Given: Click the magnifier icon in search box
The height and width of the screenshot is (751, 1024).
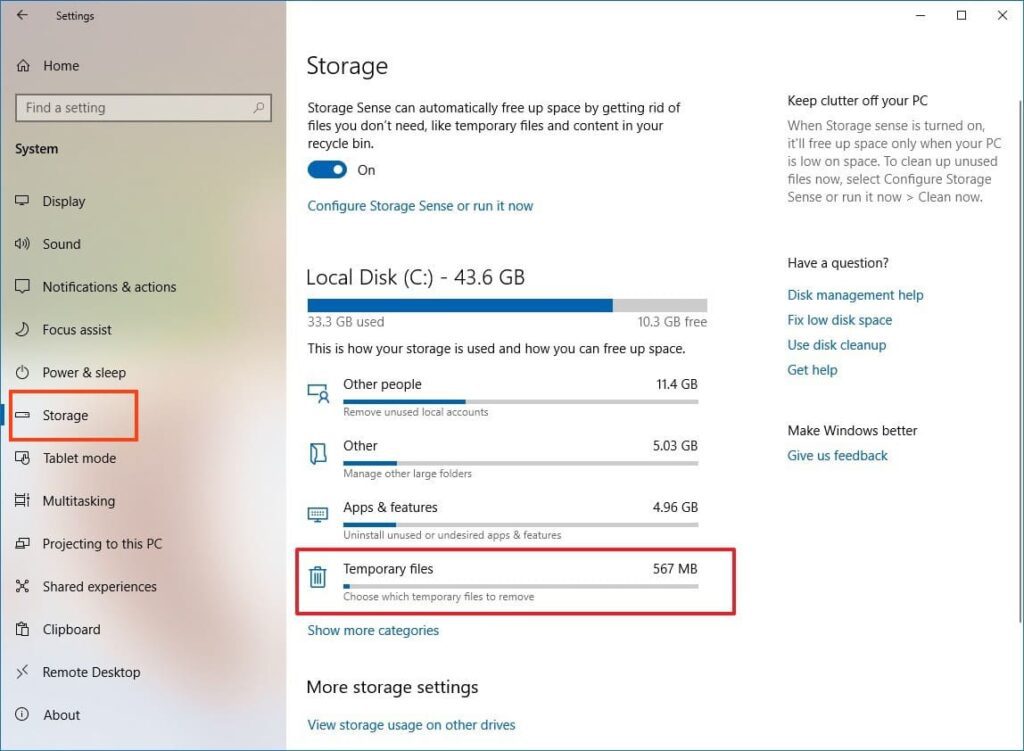Looking at the screenshot, I should coord(259,107).
